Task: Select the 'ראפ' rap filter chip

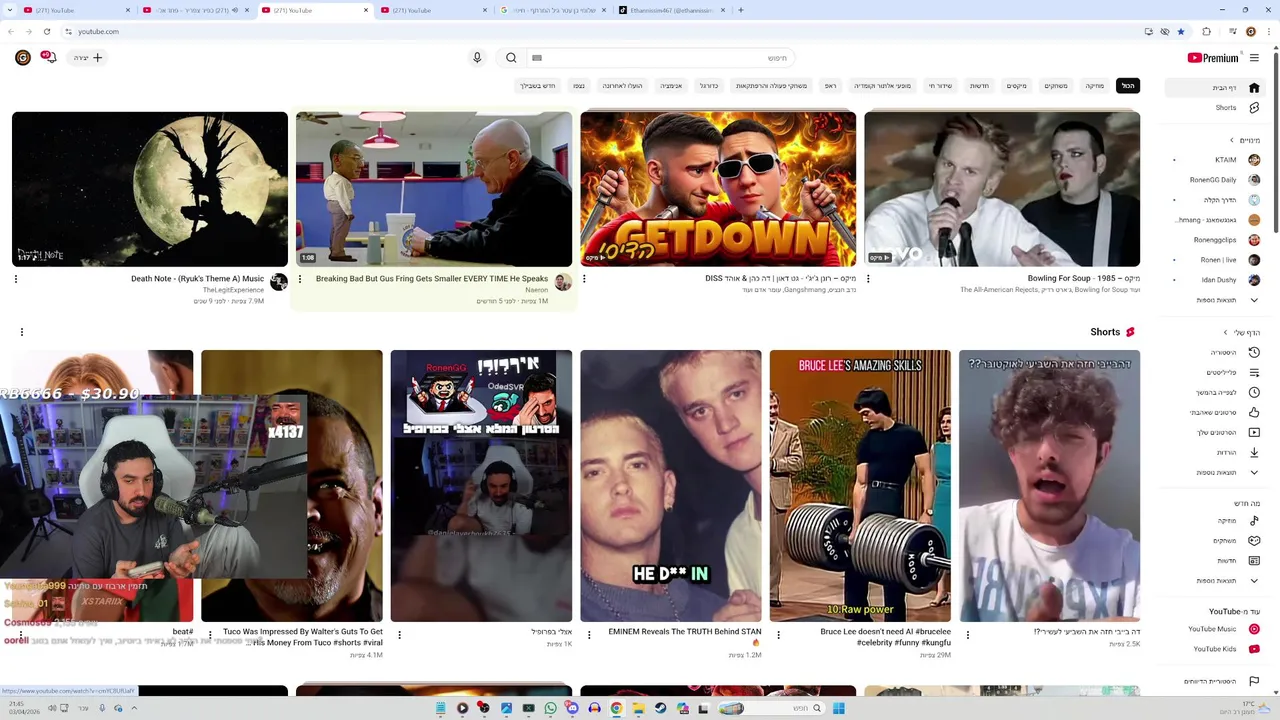Action: (830, 86)
